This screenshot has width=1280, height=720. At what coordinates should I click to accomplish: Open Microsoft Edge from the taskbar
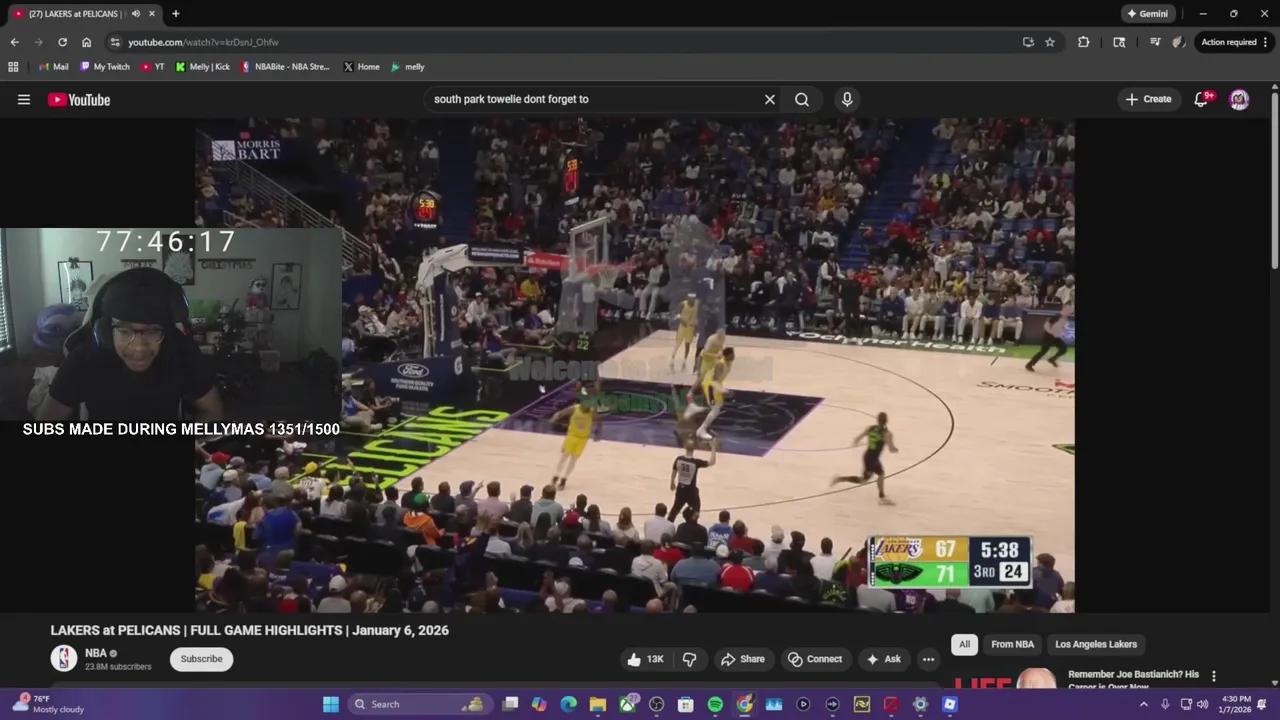pos(569,704)
